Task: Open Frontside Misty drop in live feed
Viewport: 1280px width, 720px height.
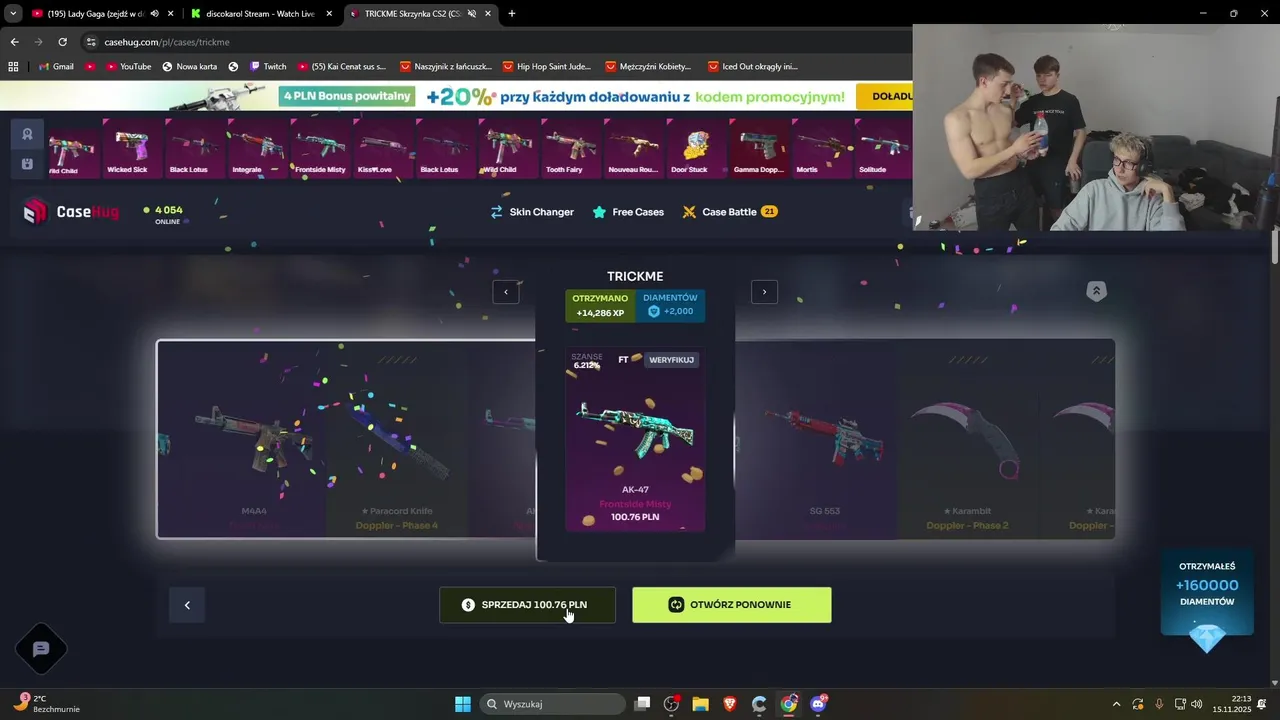Action: [x=320, y=149]
